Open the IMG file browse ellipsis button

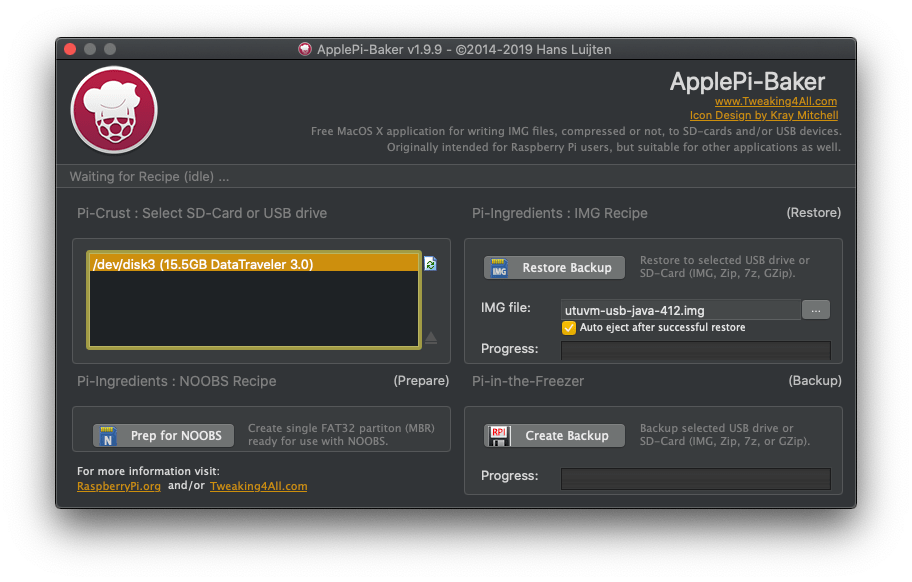(816, 310)
